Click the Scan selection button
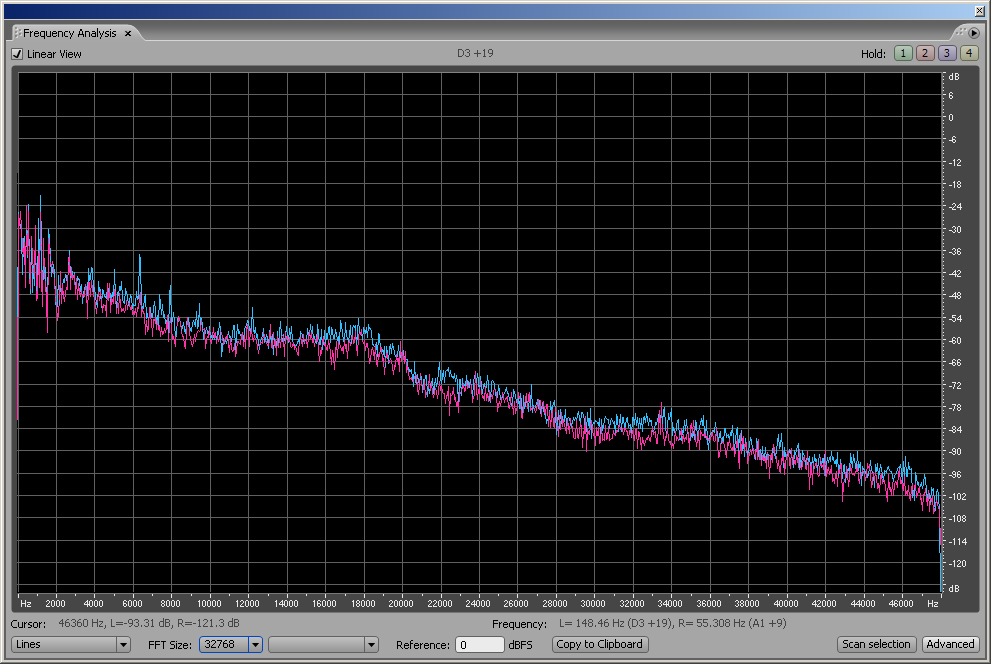This screenshot has height=664, width=991. [876, 645]
